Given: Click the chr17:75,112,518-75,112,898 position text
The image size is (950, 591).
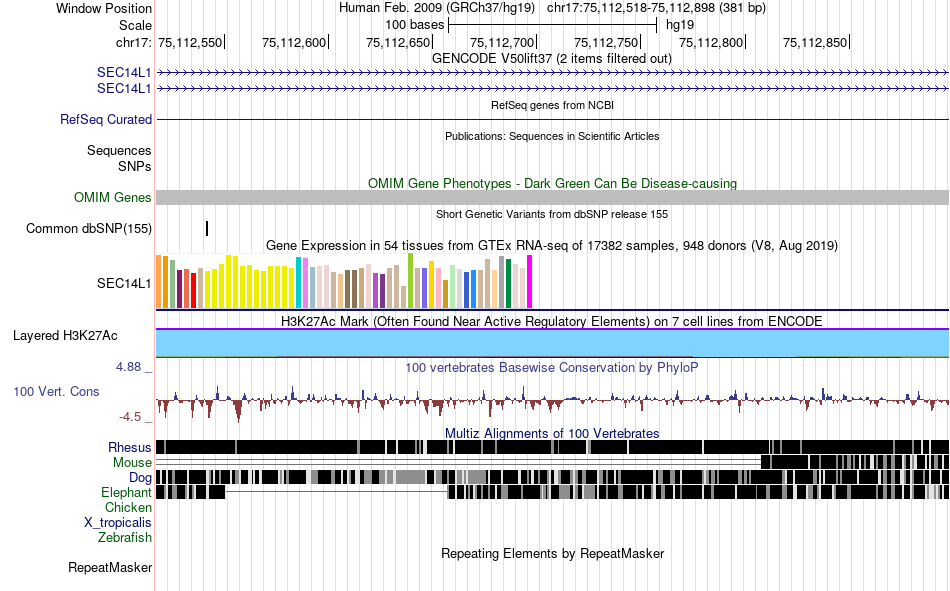Looking at the screenshot, I should click(656, 8).
